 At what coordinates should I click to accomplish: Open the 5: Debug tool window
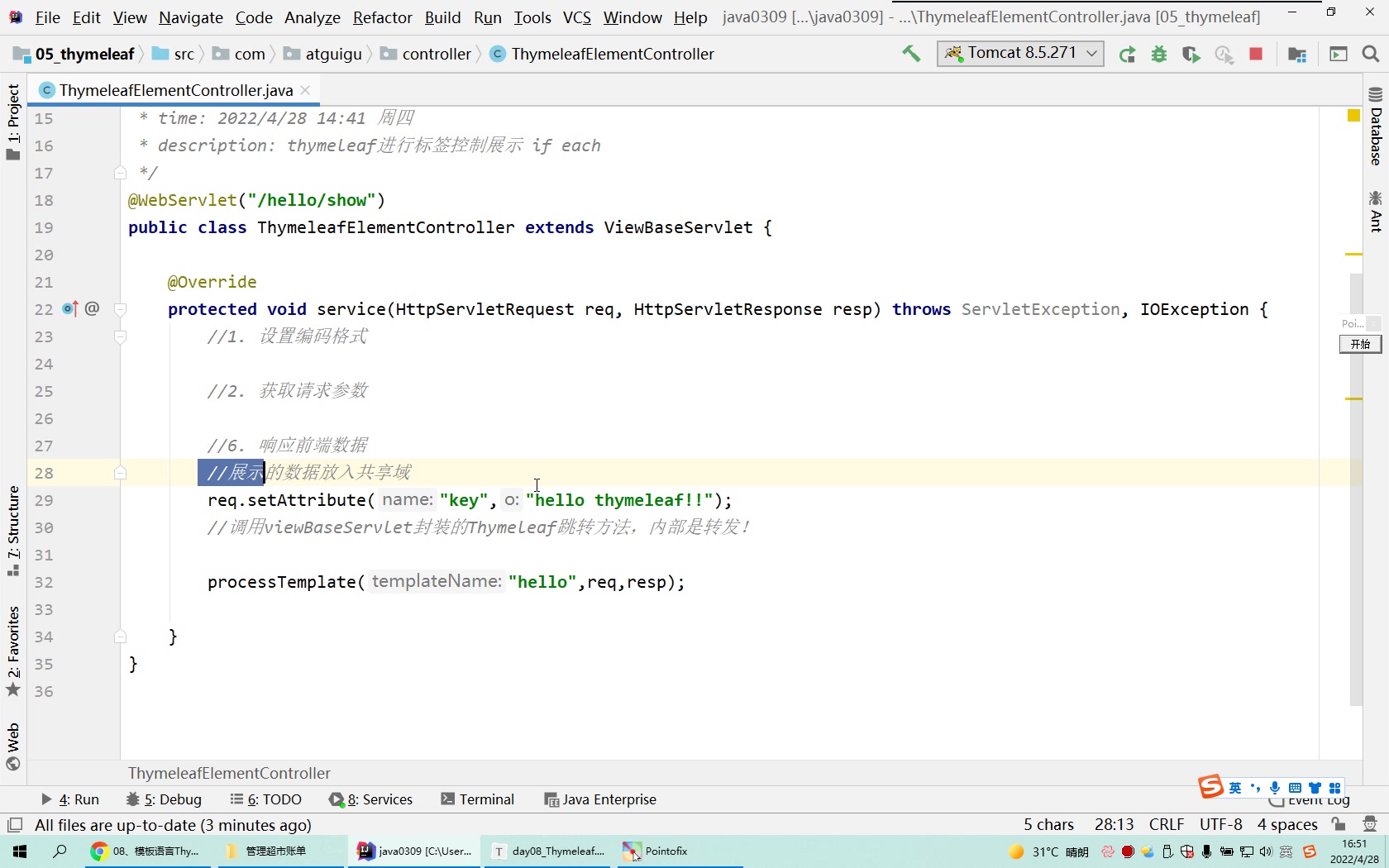tap(164, 799)
